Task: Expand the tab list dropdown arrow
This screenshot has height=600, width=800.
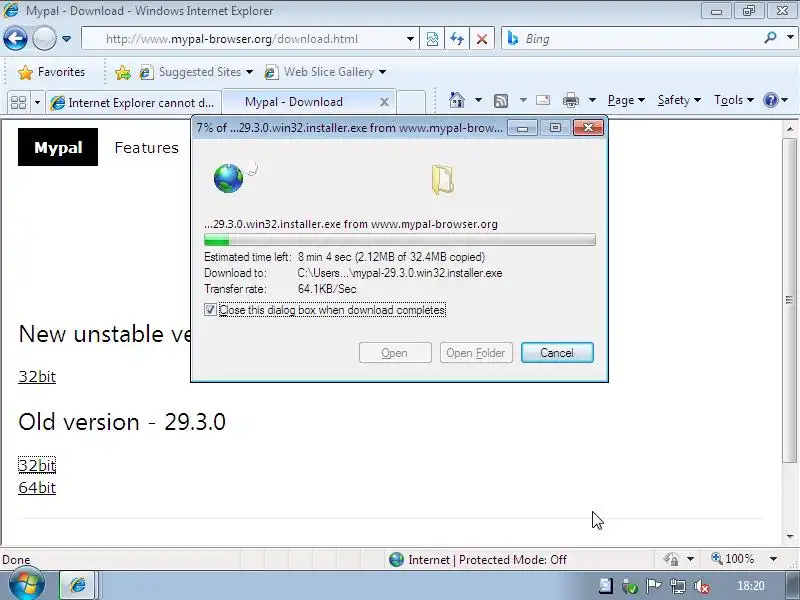Action: [x=37, y=103]
